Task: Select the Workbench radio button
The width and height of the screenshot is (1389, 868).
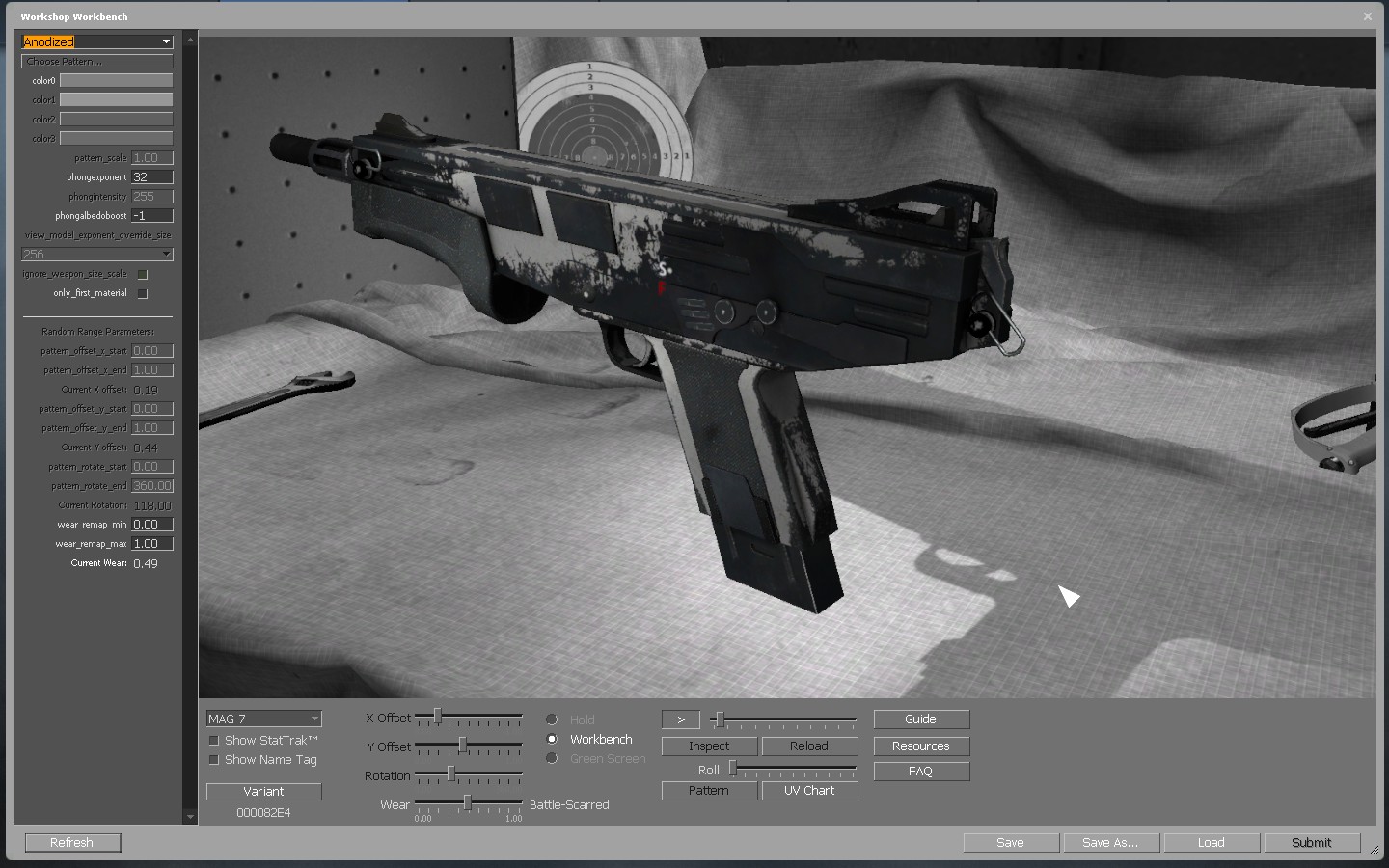Action: point(552,739)
